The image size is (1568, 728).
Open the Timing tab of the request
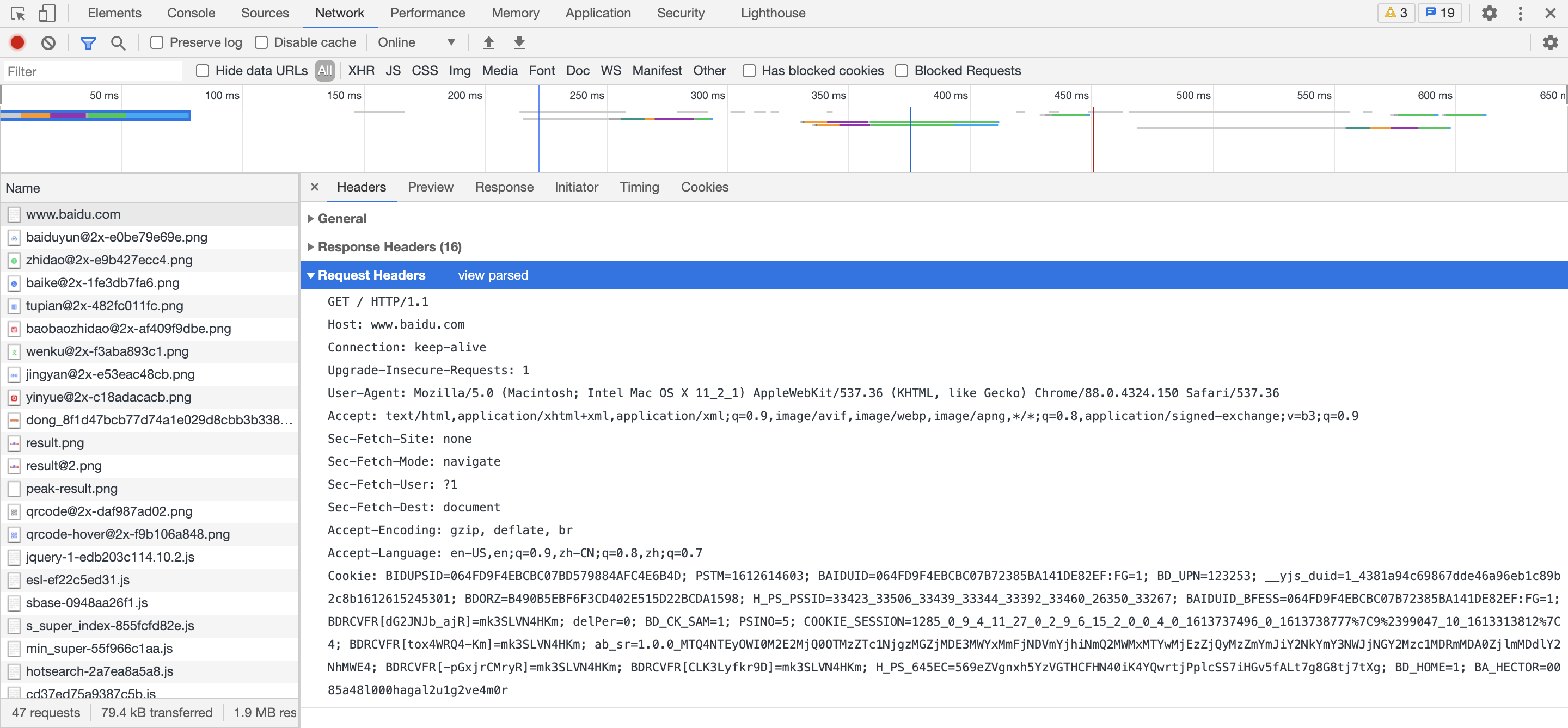639,187
